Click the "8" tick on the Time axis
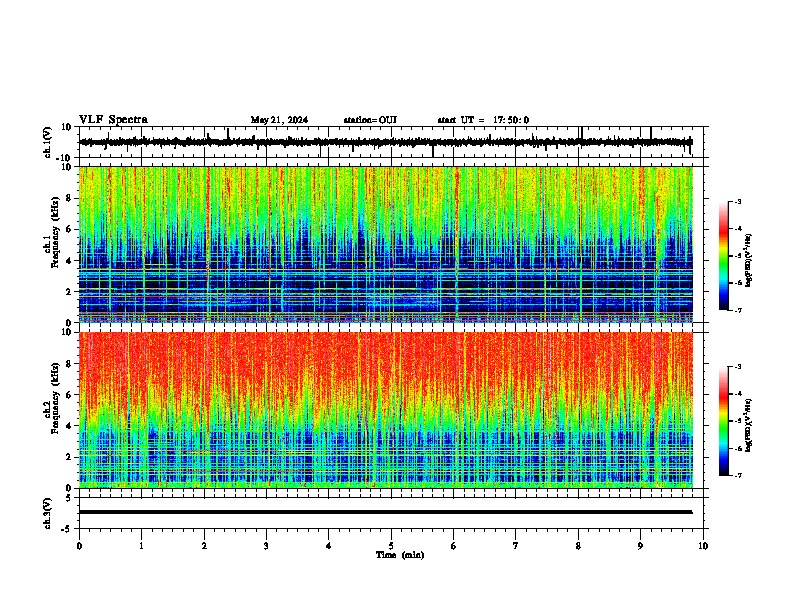 (578, 546)
